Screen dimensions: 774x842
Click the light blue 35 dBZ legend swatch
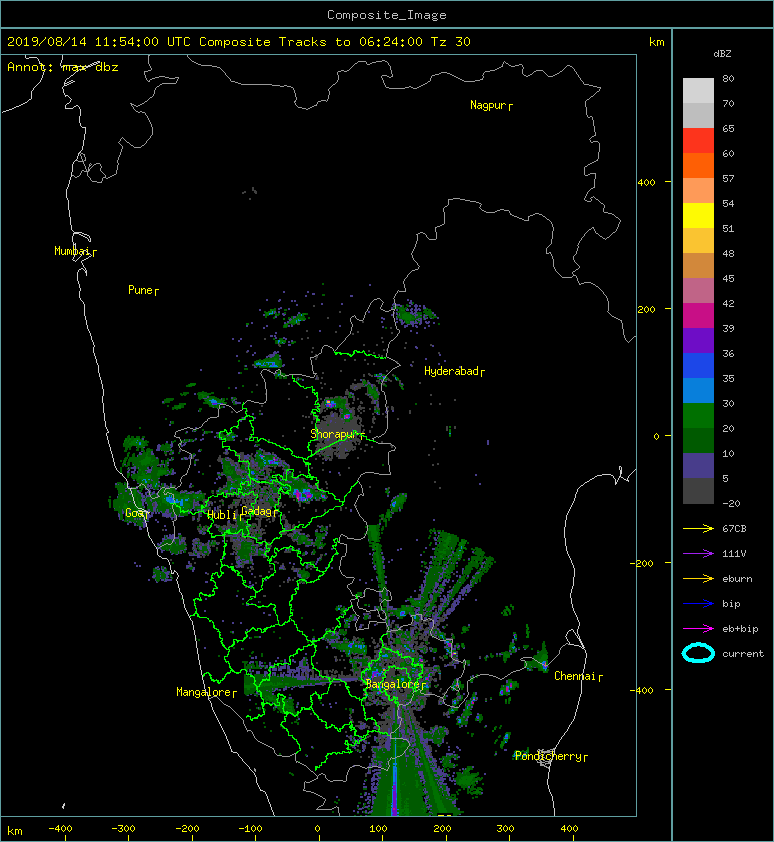point(698,390)
